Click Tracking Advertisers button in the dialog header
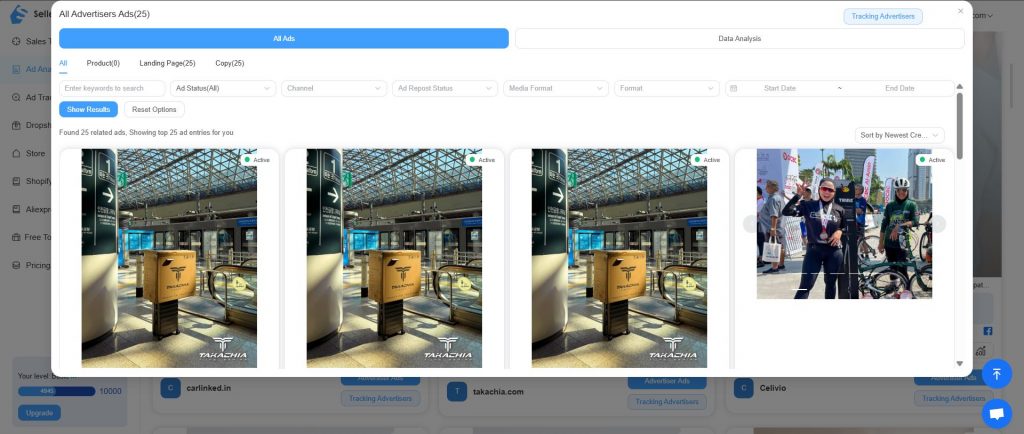Image resolution: width=1024 pixels, height=434 pixels. coord(883,16)
